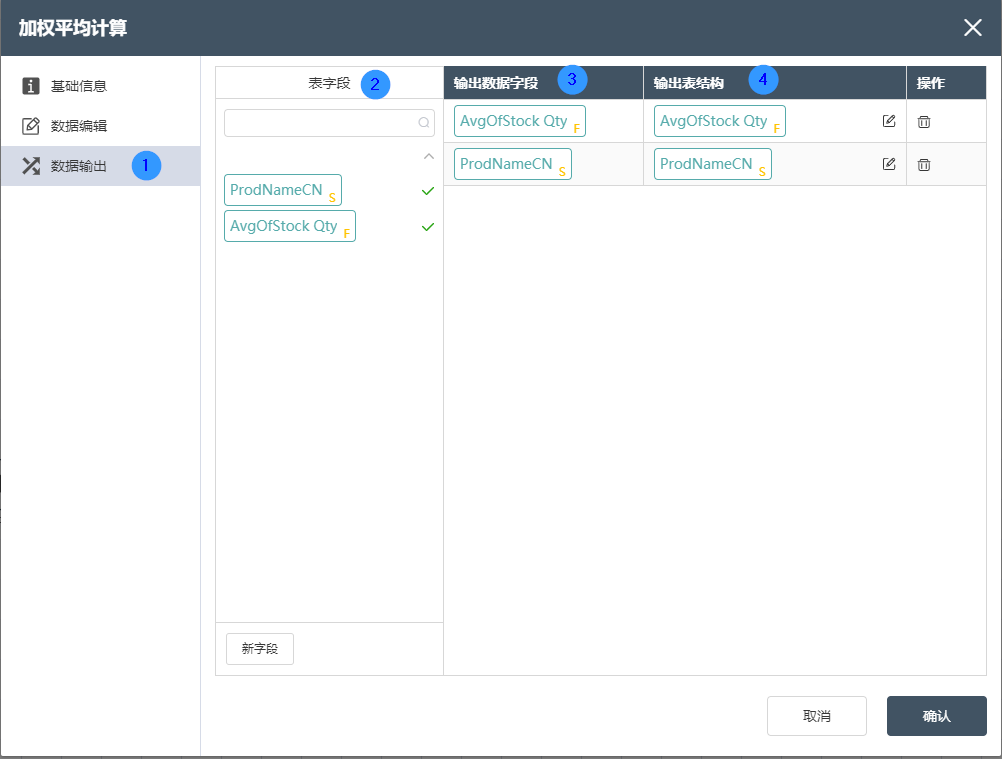Click the 数据编辑 pencil icon
Screen dimensions: 1002x759
click(x=31, y=126)
